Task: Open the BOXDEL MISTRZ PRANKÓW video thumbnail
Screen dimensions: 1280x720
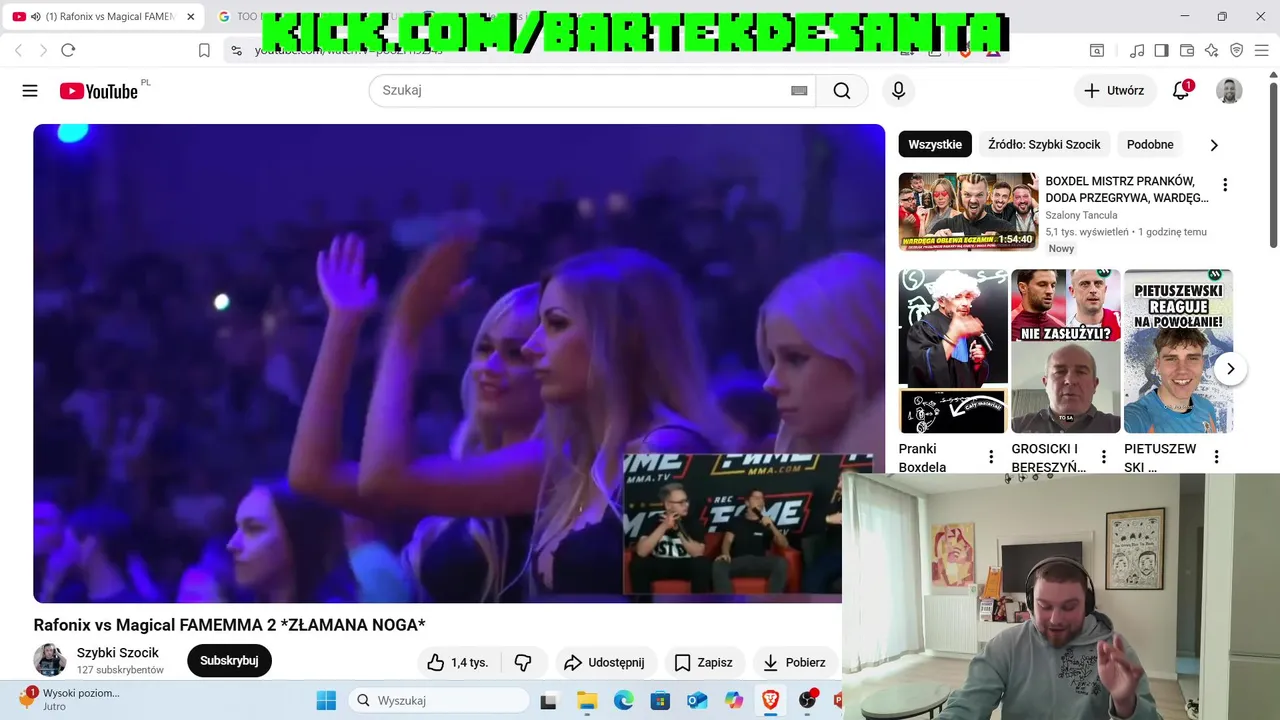Action: pos(968,211)
